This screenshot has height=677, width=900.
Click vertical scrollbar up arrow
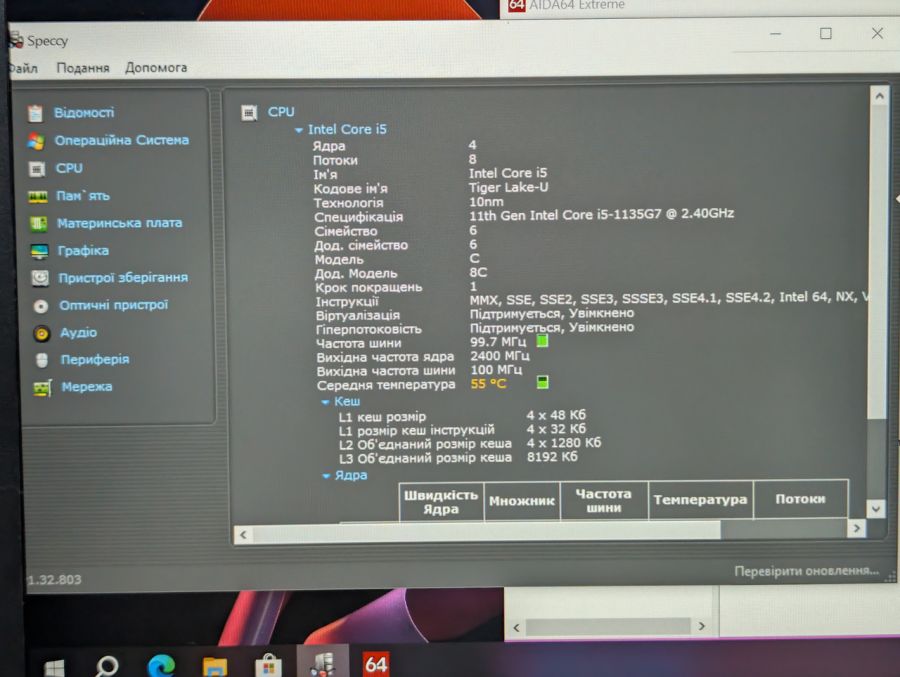coord(879,96)
